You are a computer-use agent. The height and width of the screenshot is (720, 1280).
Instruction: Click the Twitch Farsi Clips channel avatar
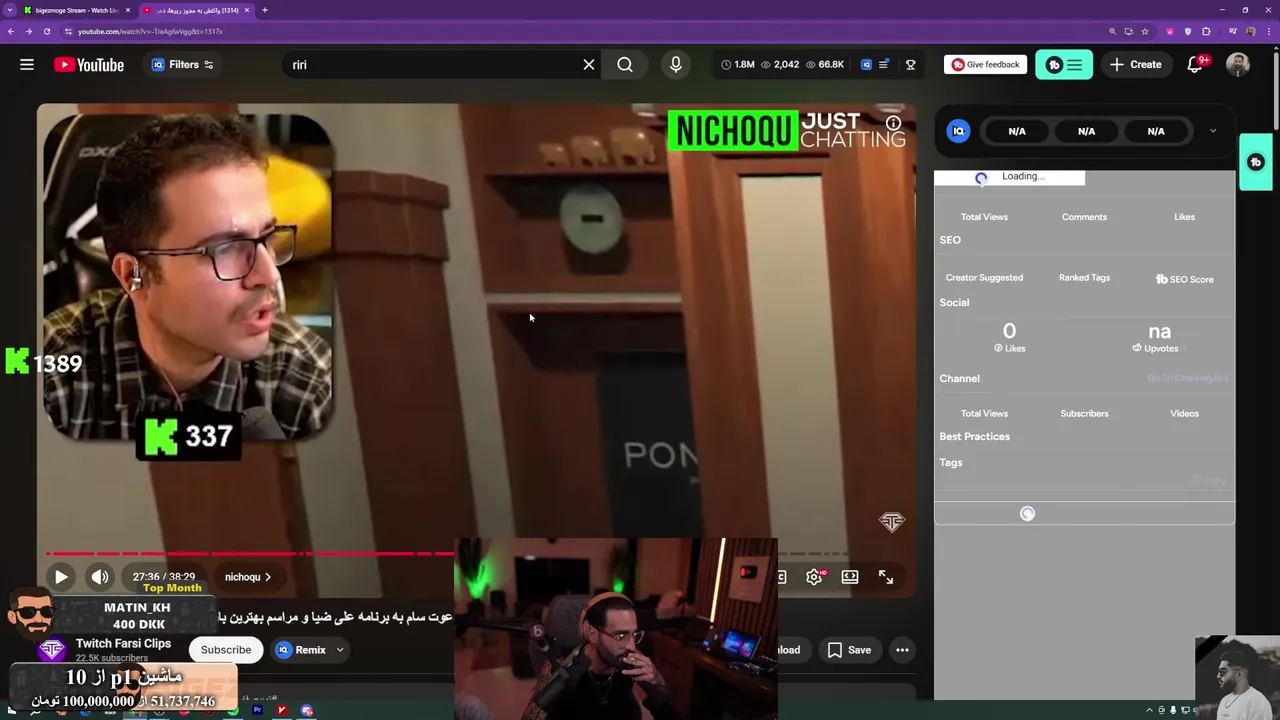tap(51, 650)
